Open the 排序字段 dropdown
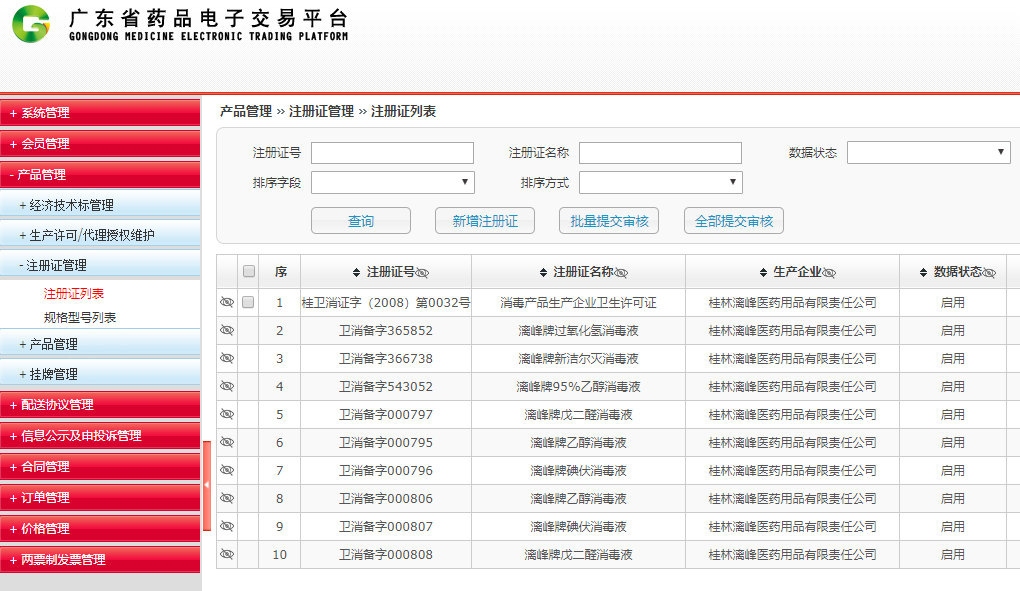The image size is (1020, 591). coord(392,182)
